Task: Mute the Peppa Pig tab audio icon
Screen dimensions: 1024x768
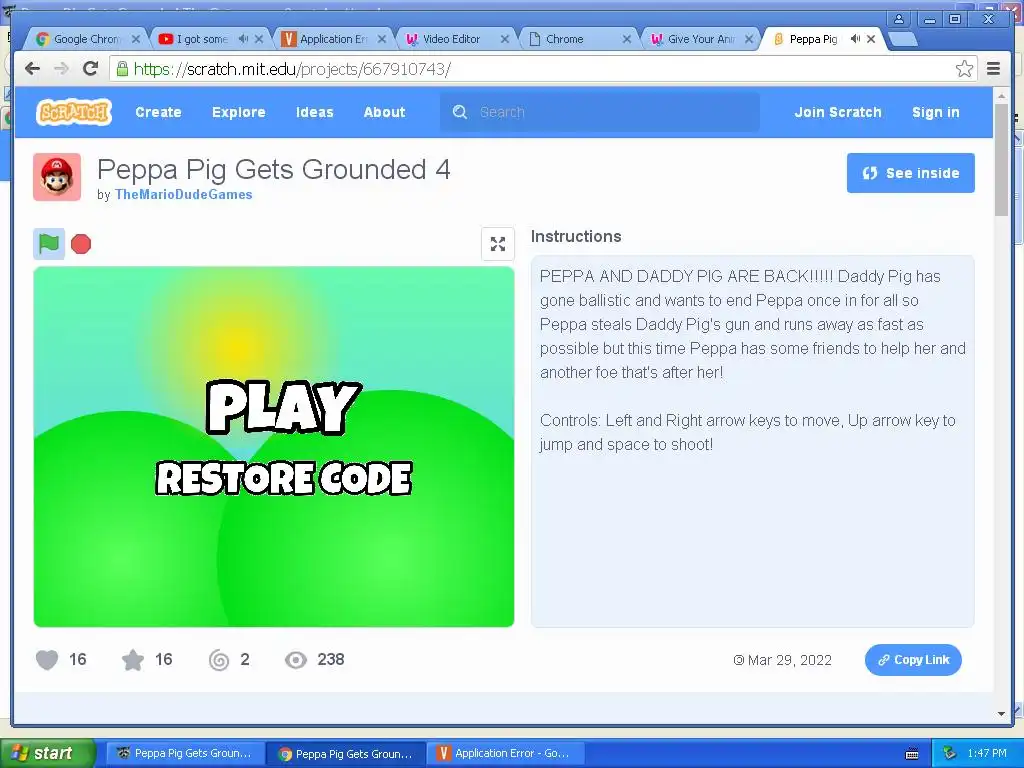Action: tap(855, 39)
